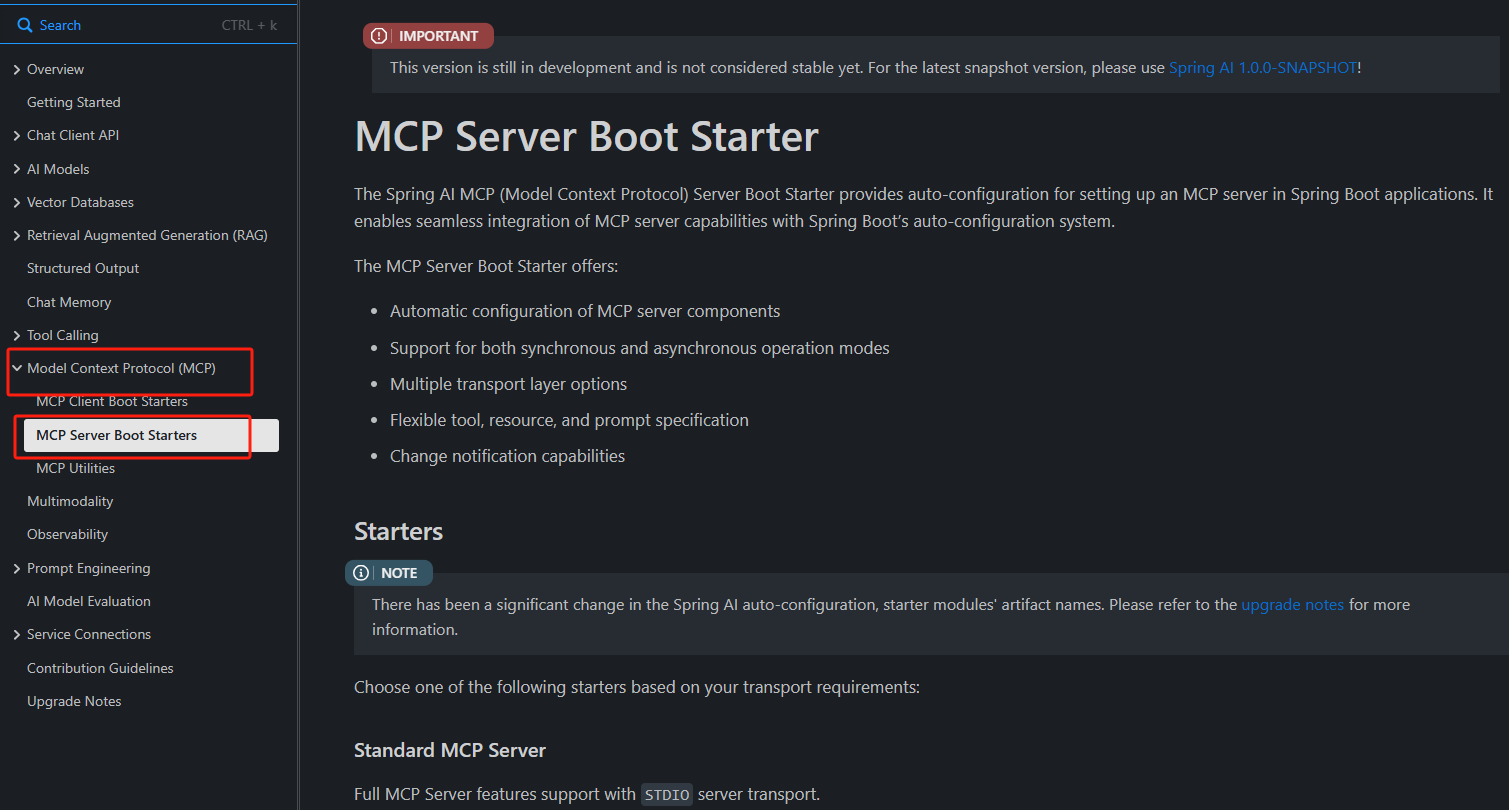Expand the Prompt Engineering chevron
The width and height of the screenshot is (1509, 810).
click(x=17, y=568)
